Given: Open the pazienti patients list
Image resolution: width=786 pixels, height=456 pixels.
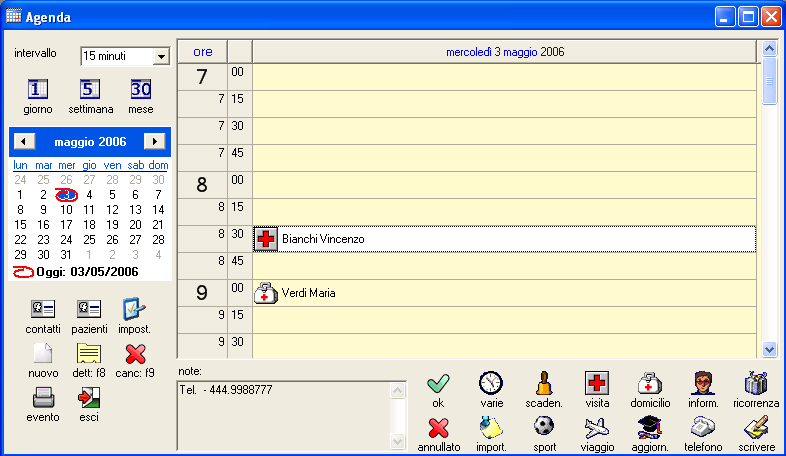Looking at the screenshot, I should click(x=89, y=310).
